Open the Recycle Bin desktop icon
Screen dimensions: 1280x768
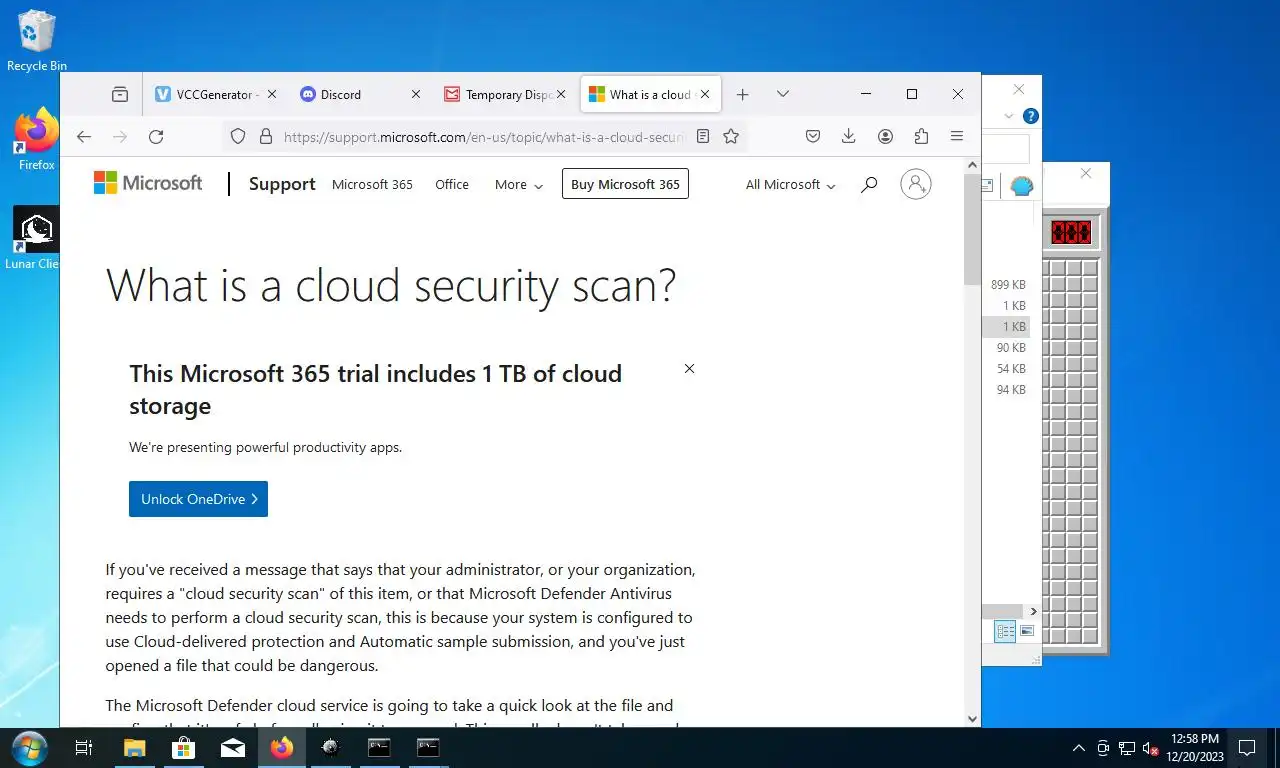click(x=36, y=41)
